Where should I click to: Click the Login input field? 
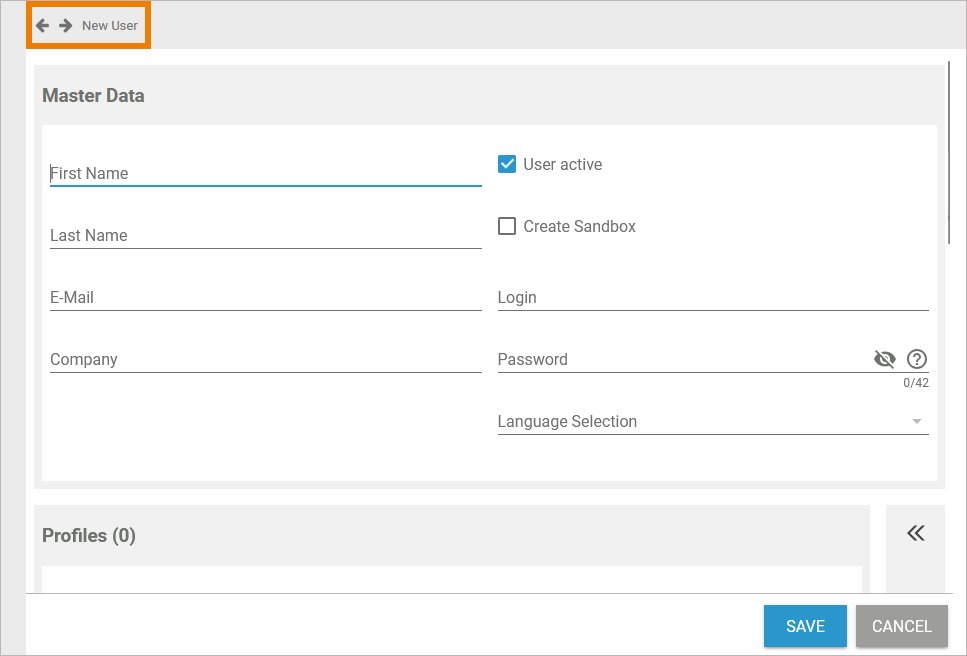(713, 297)
